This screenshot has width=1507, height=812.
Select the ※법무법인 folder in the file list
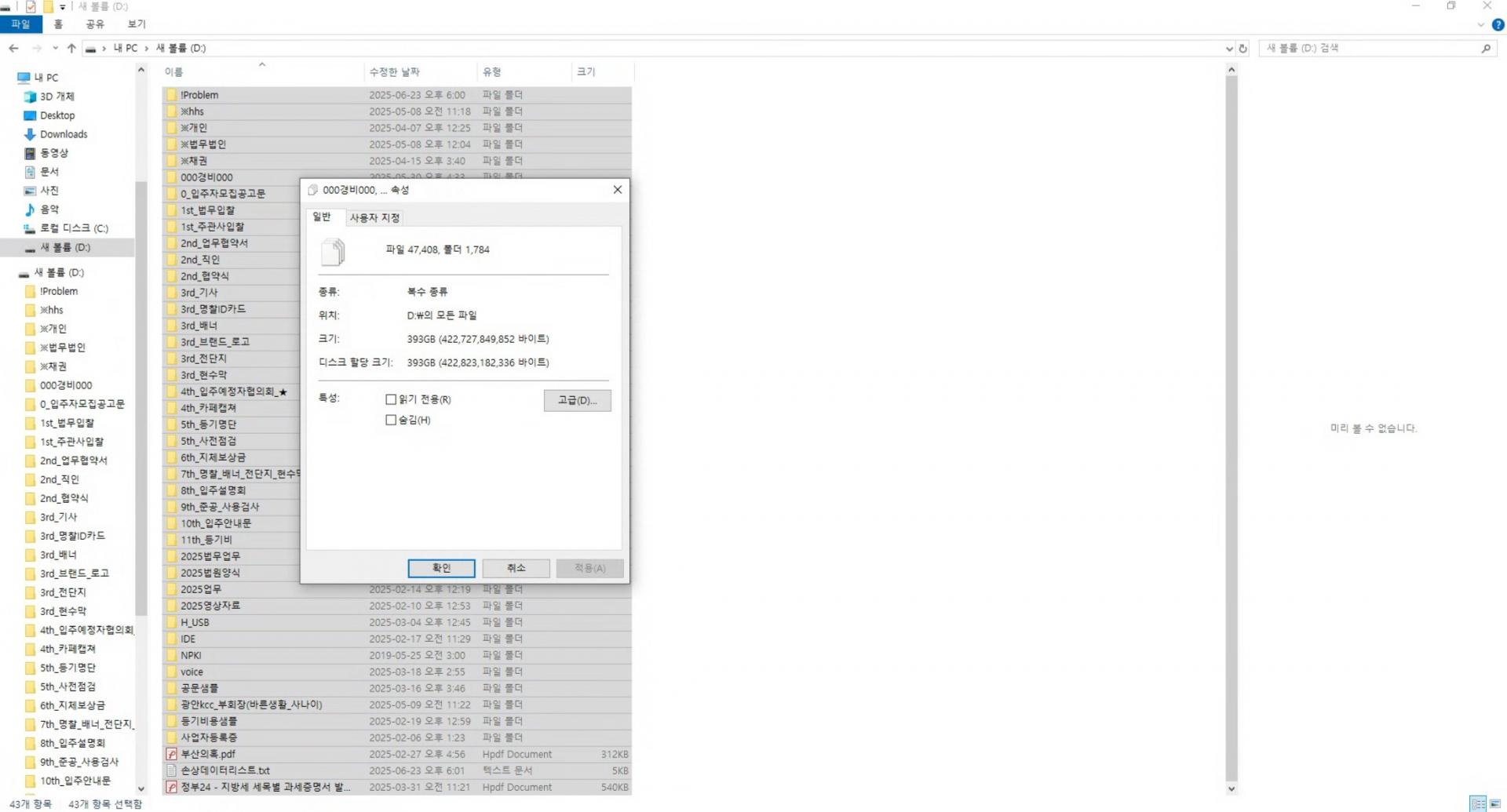tap(397, 144)
